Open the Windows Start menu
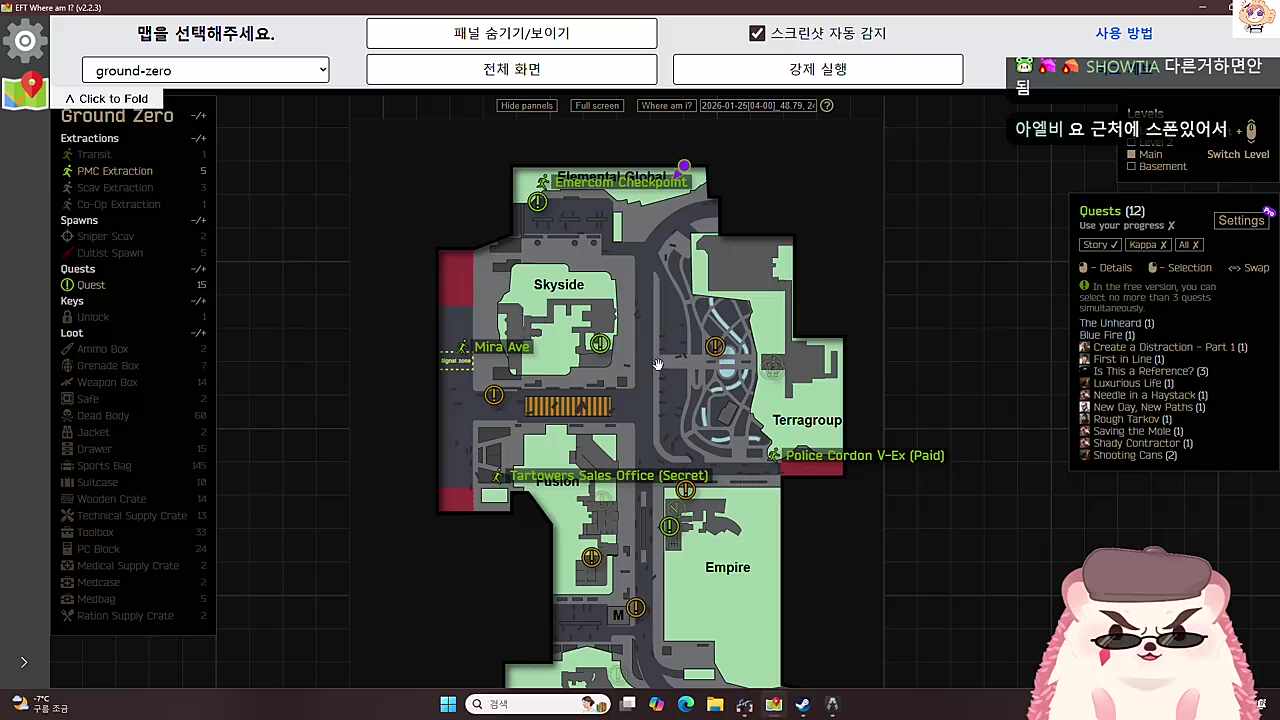 (448, 704)
